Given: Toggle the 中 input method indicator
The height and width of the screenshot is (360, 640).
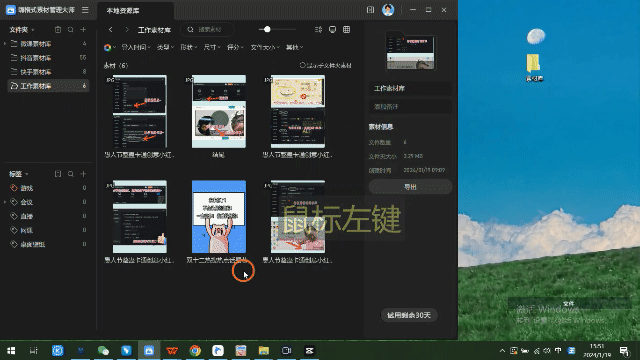Looking at the screenshot, I should pyautogui.click(x=558, y=351).
